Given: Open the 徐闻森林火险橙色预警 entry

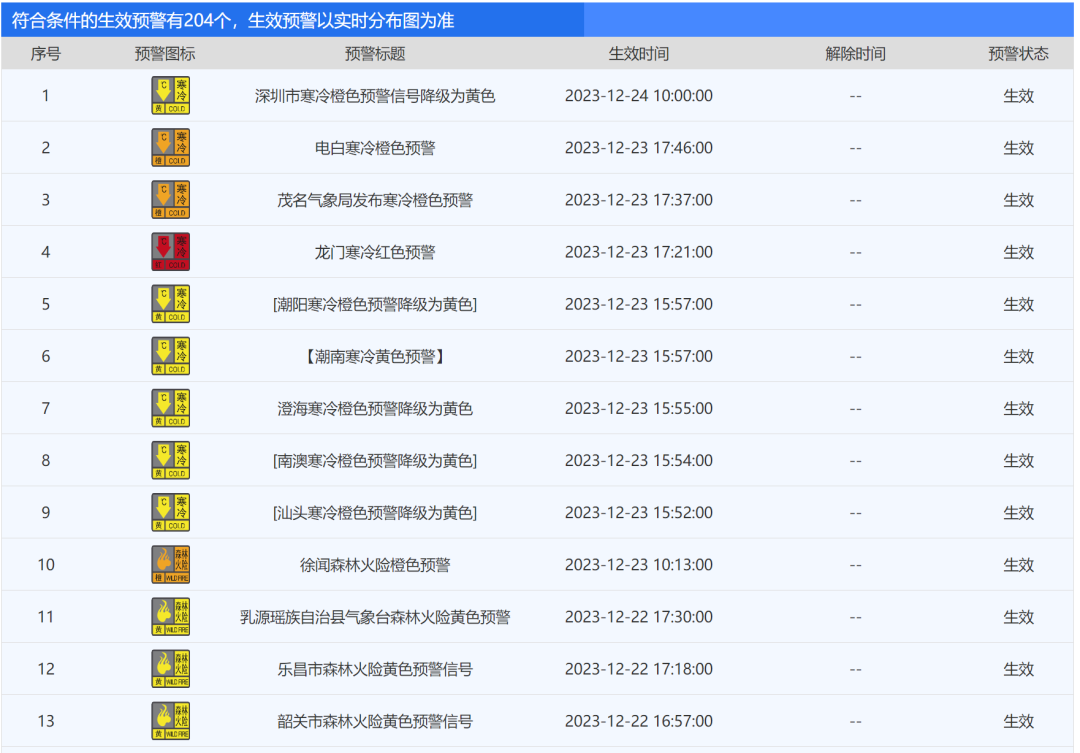Looking at the screenshot, I should click(x=375, y=565).
